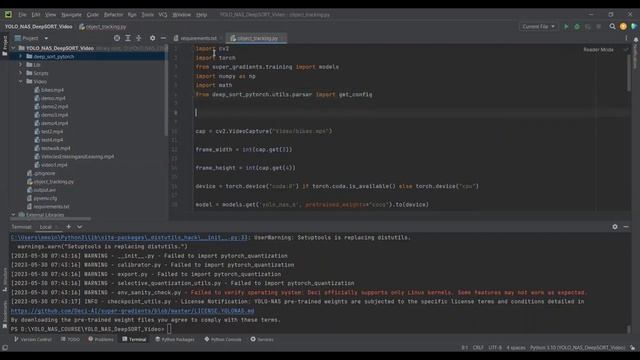
Task: Click the Project tree horizontal scrollbar
Action: [51, 218]
